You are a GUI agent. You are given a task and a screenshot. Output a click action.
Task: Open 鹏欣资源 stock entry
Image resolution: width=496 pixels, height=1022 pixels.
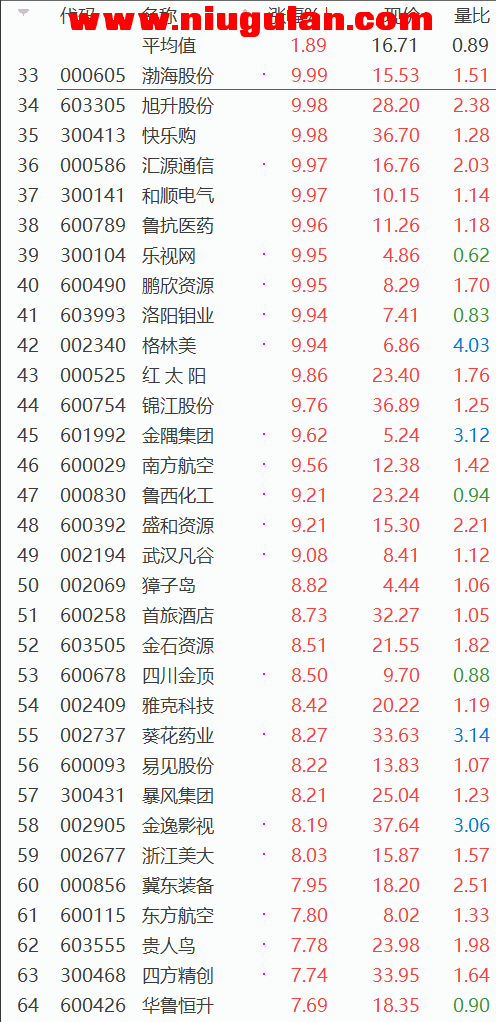coord(178,285)
